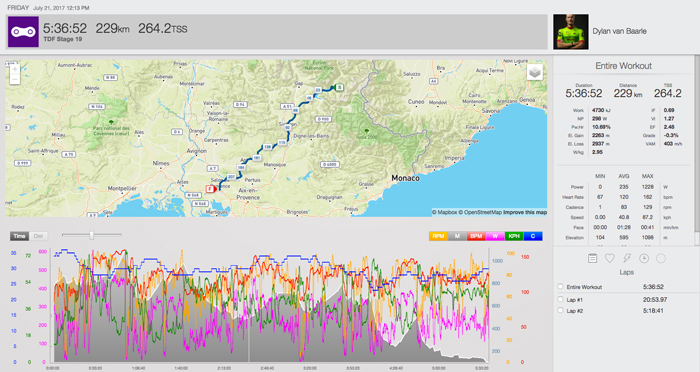Image resolution: width=700 pixels, height=372 pixels.
Task: Open the clock pace zones icon
Action: (644, 258)
